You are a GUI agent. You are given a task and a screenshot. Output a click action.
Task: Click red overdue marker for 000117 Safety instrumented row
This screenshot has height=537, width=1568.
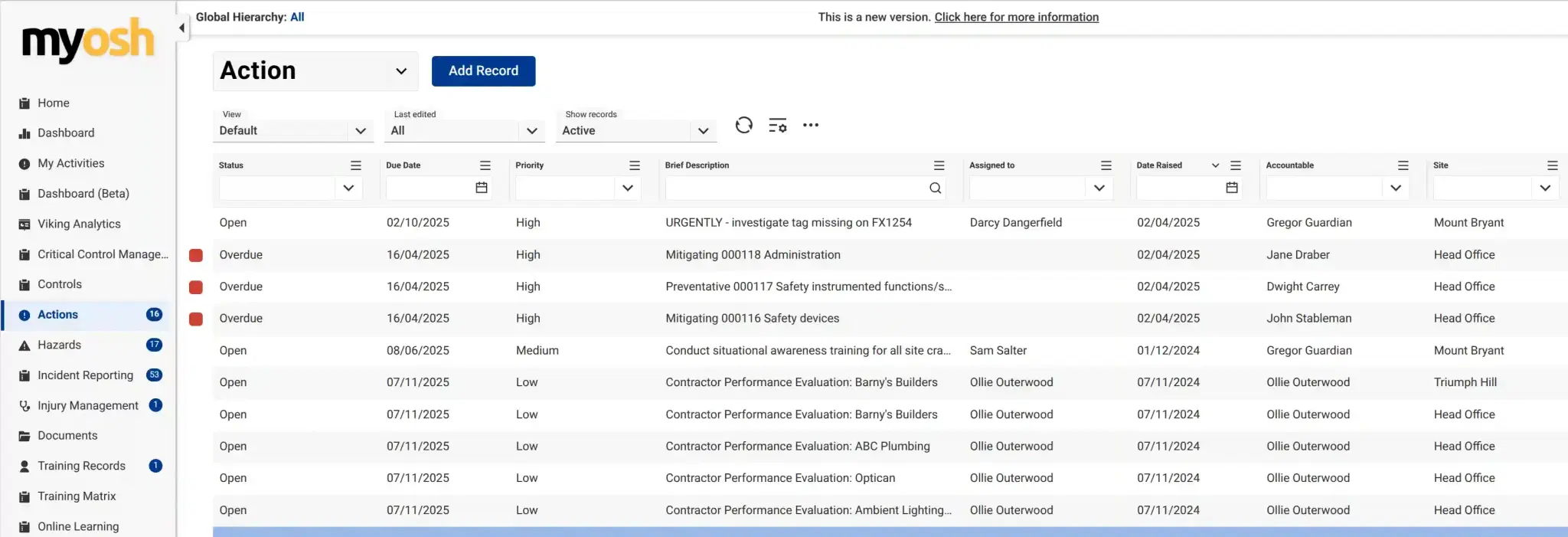pos(196,287)
